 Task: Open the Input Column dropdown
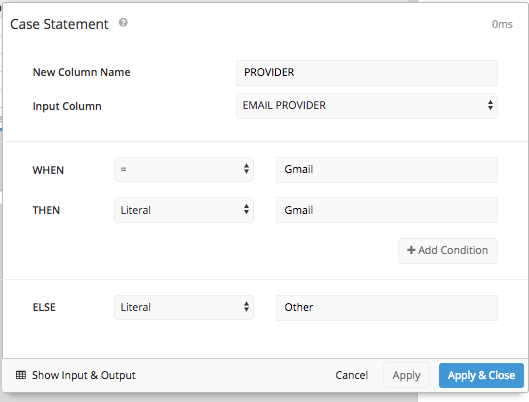click(x=367, y=106)
